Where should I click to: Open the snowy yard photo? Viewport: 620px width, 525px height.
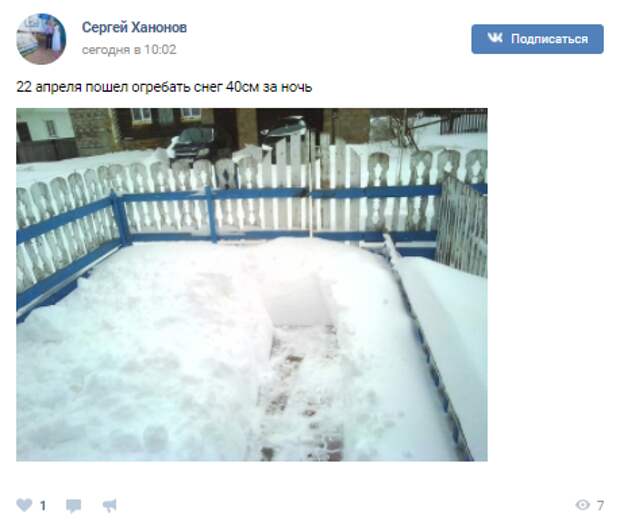click(252, 285)
